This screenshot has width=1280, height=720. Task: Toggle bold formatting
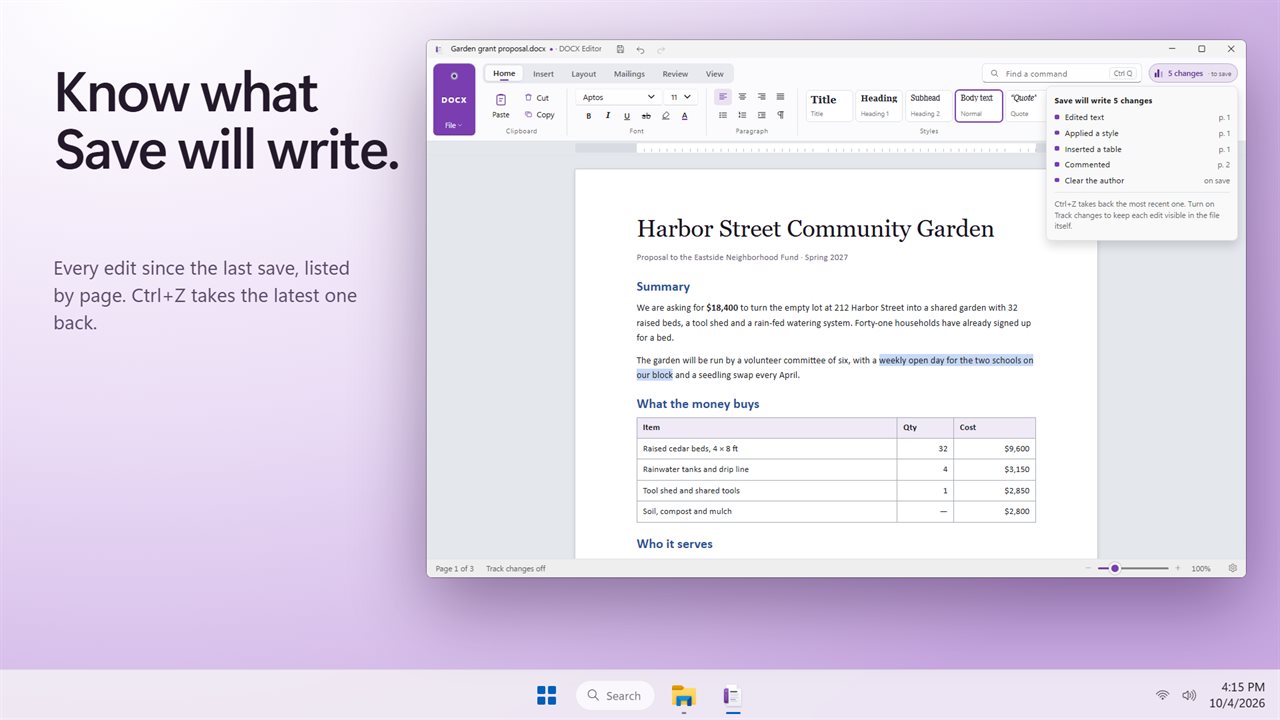tap(589, 116)
